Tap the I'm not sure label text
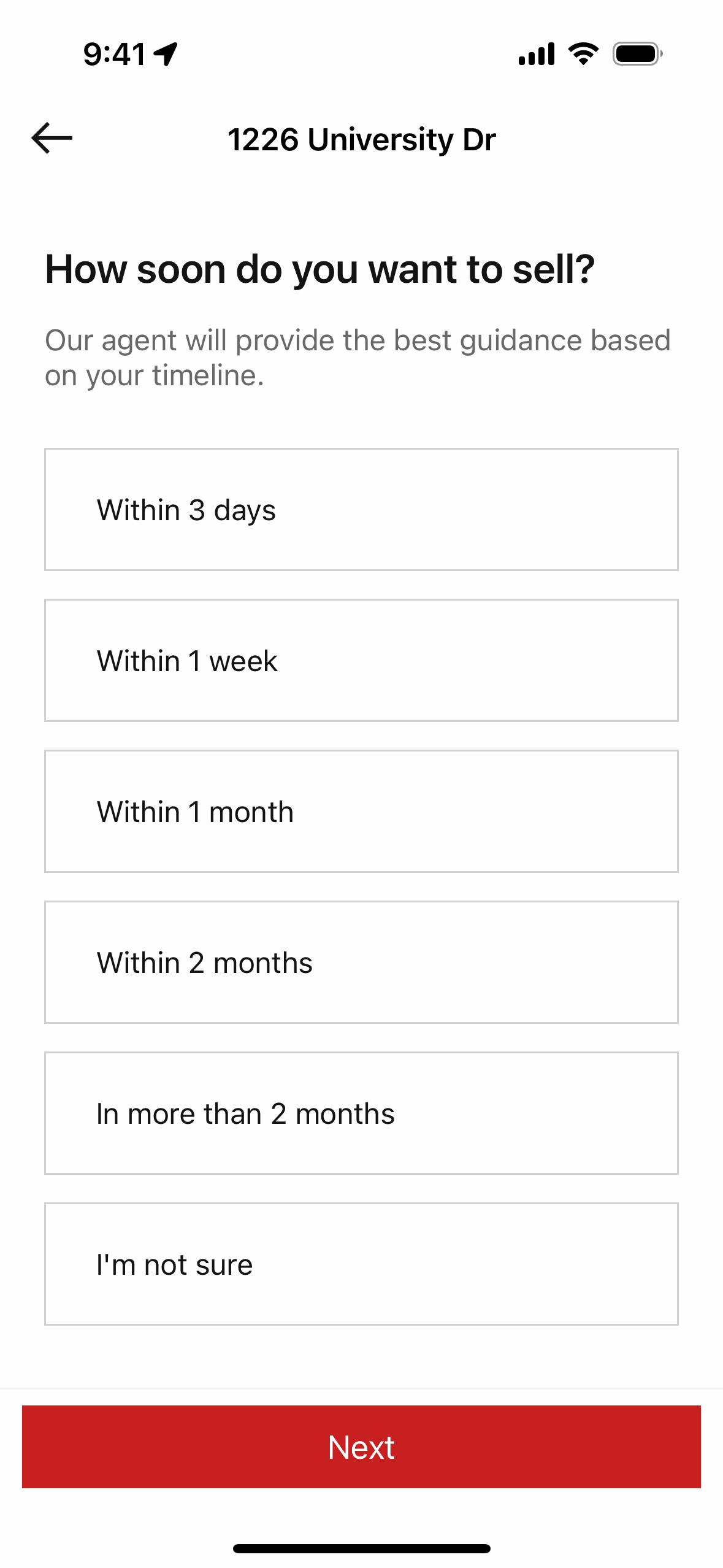The image size is (723, 1568). coord(175,1265)
